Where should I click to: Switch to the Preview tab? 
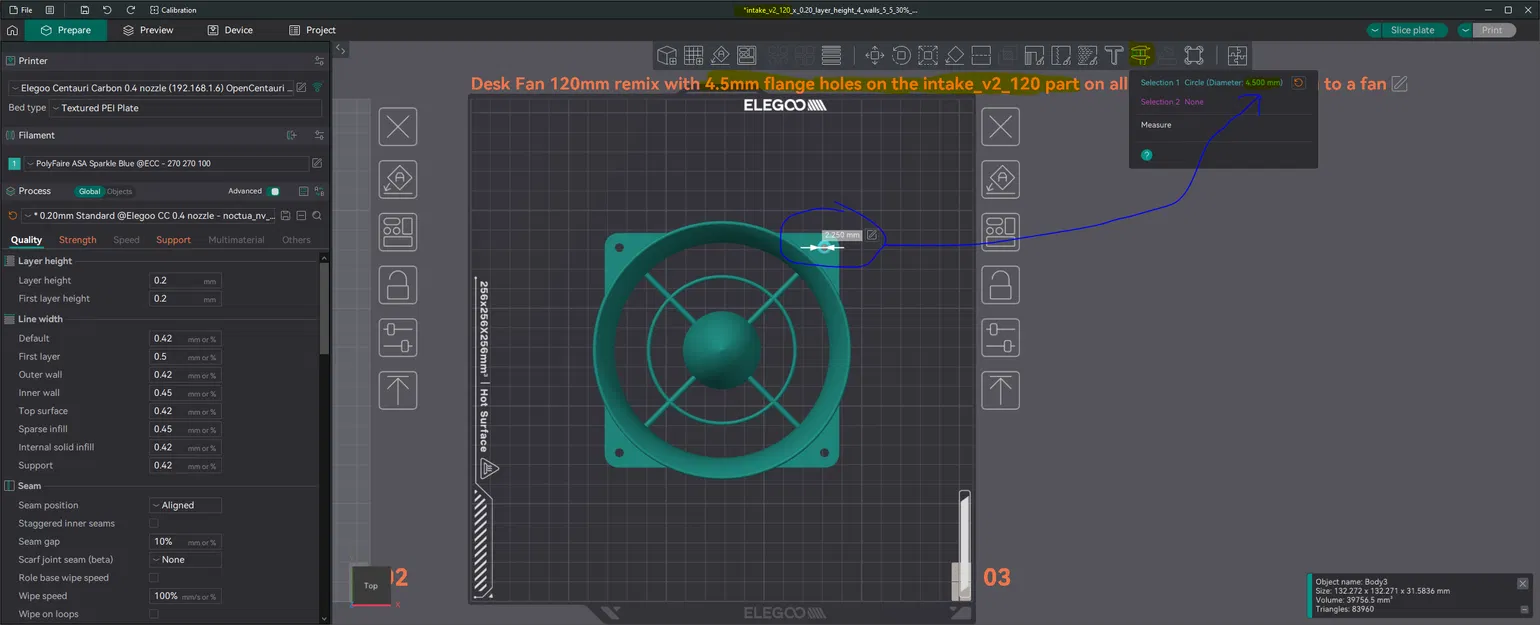[148, 30]
